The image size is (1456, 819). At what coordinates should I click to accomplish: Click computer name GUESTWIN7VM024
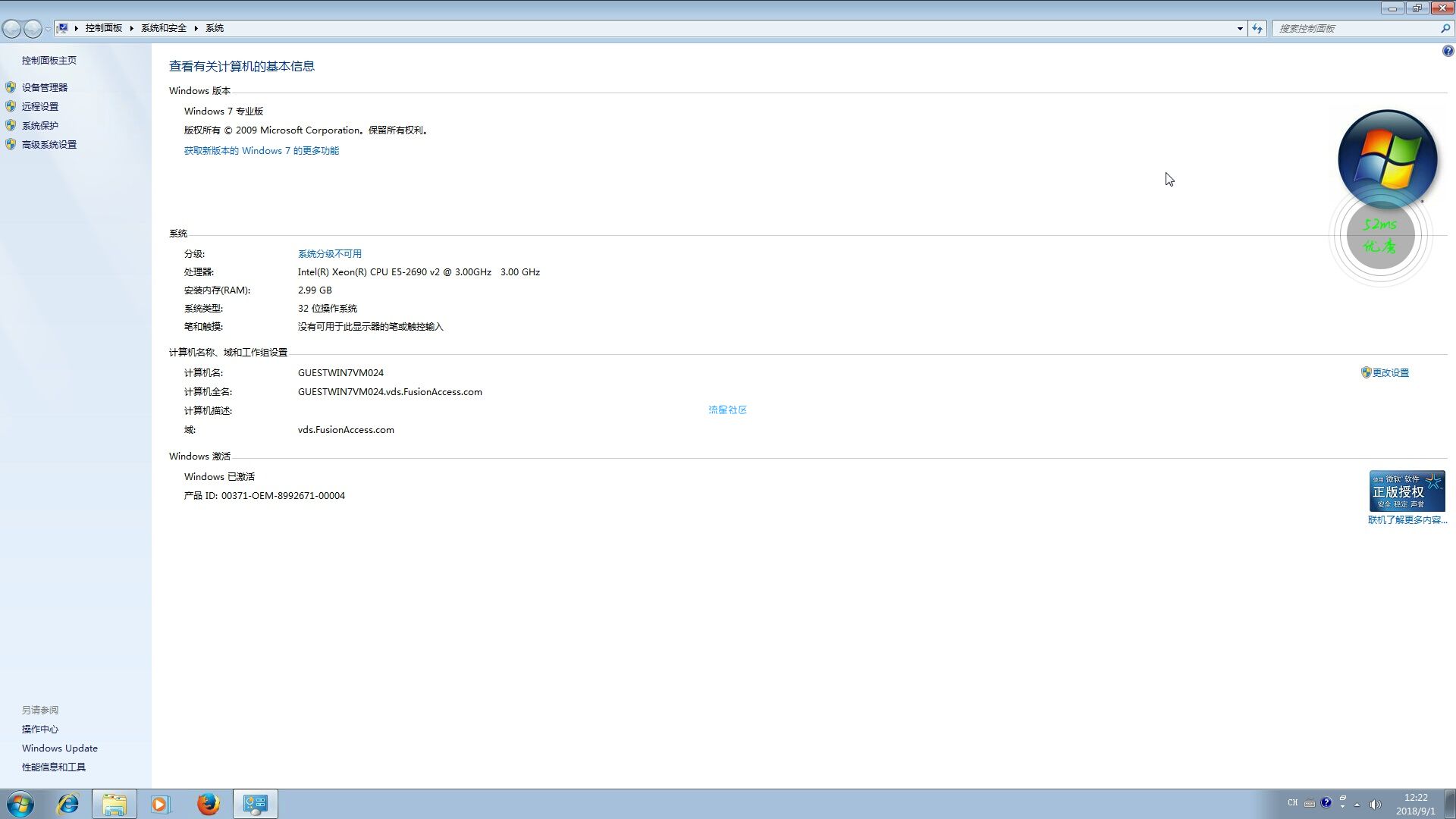[x=340, y=372]
